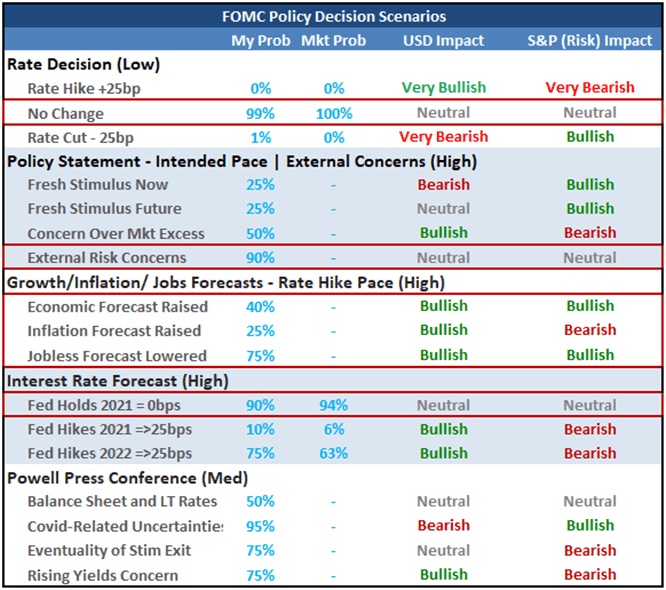
Task: Select the USD Impact column header
Action: pyautogui.click(x=443, y=40)
